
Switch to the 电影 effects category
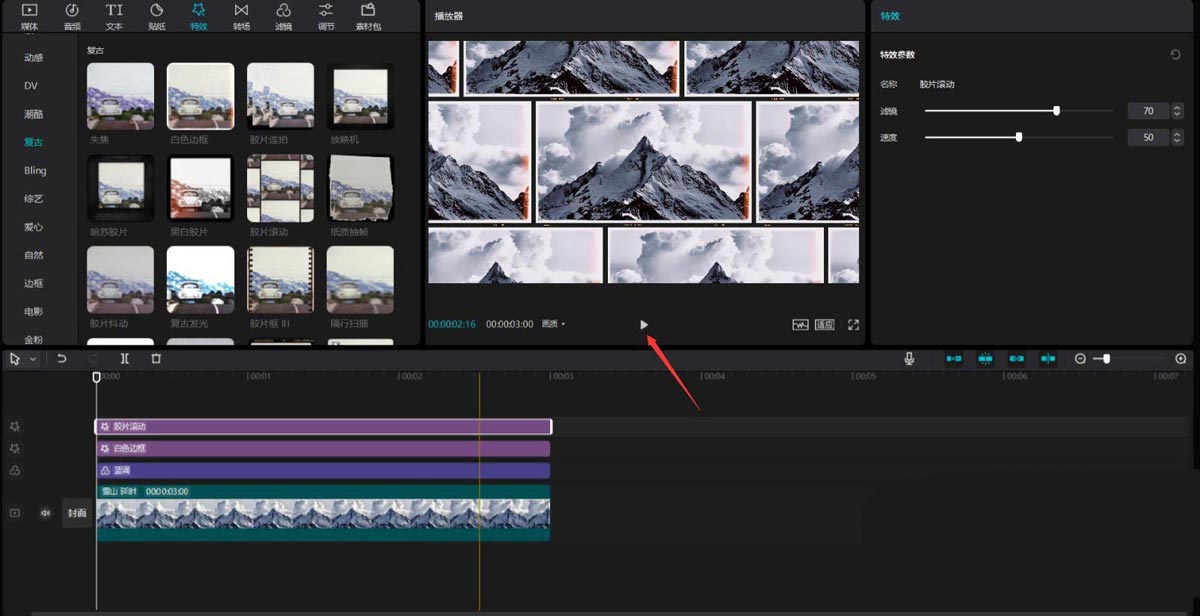tap(35, 312)
